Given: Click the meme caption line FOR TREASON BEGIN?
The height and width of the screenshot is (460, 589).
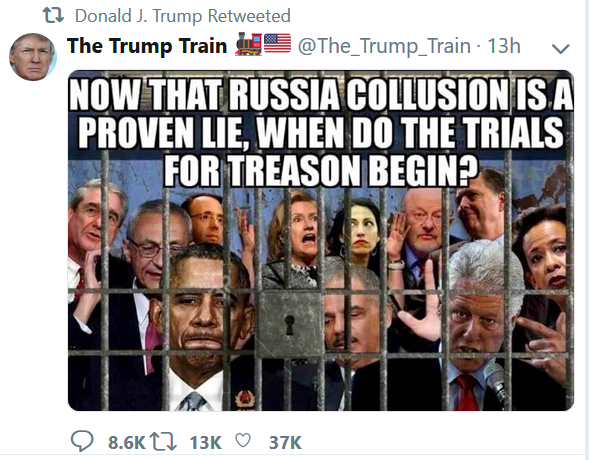Looking at the screenshot, I should click(321, 171).
